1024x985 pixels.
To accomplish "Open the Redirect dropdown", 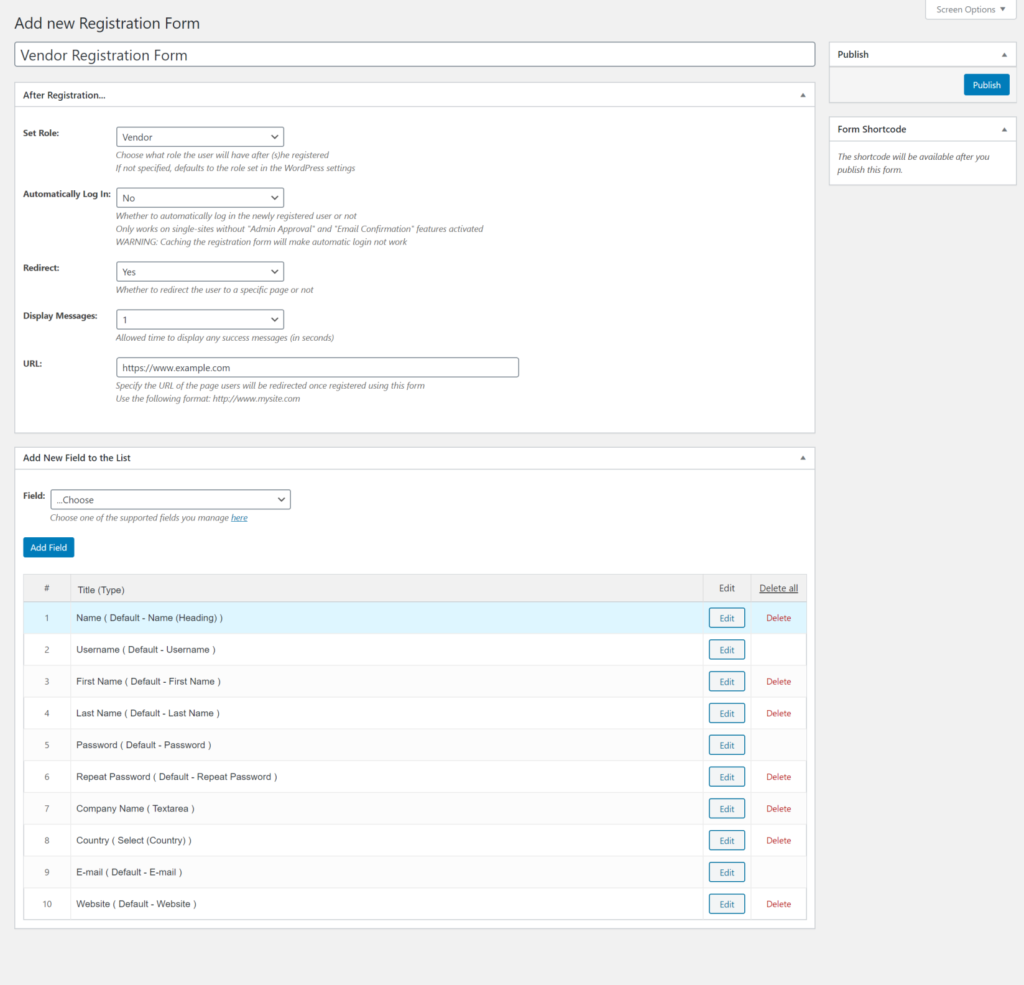I will click(200, 272).
